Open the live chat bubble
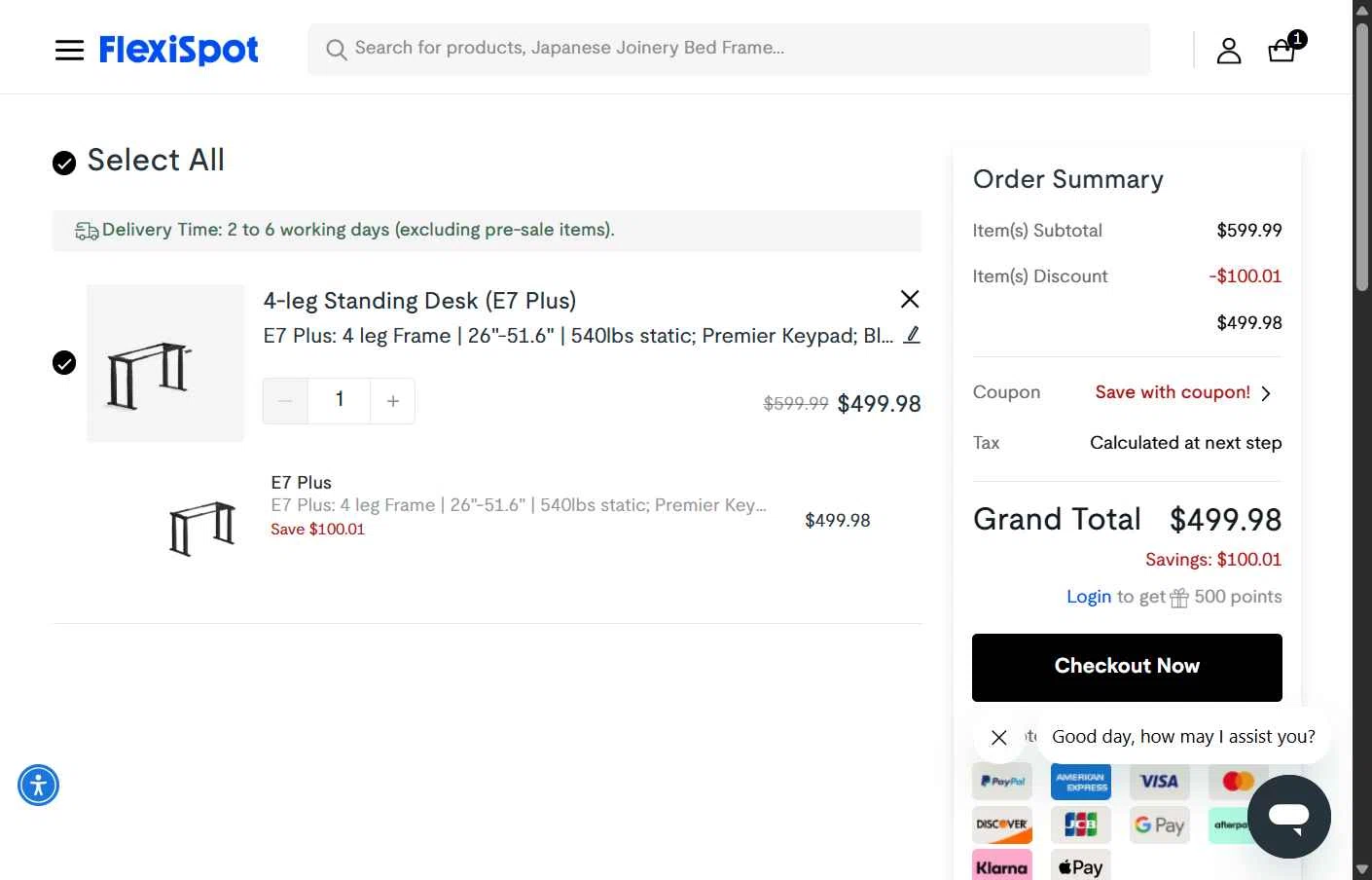 1288,816
